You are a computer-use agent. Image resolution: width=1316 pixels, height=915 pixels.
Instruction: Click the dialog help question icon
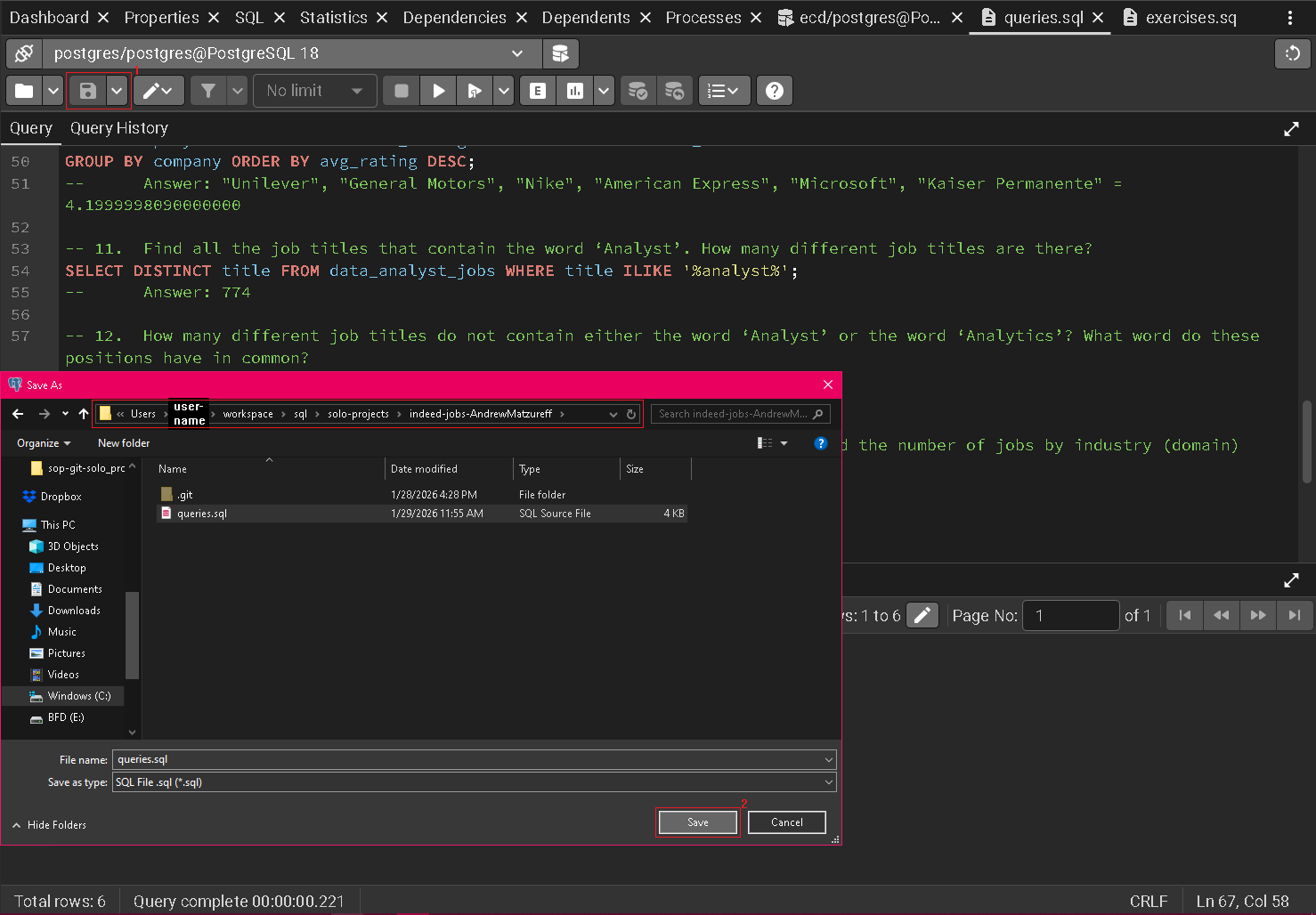click(821, 443)
